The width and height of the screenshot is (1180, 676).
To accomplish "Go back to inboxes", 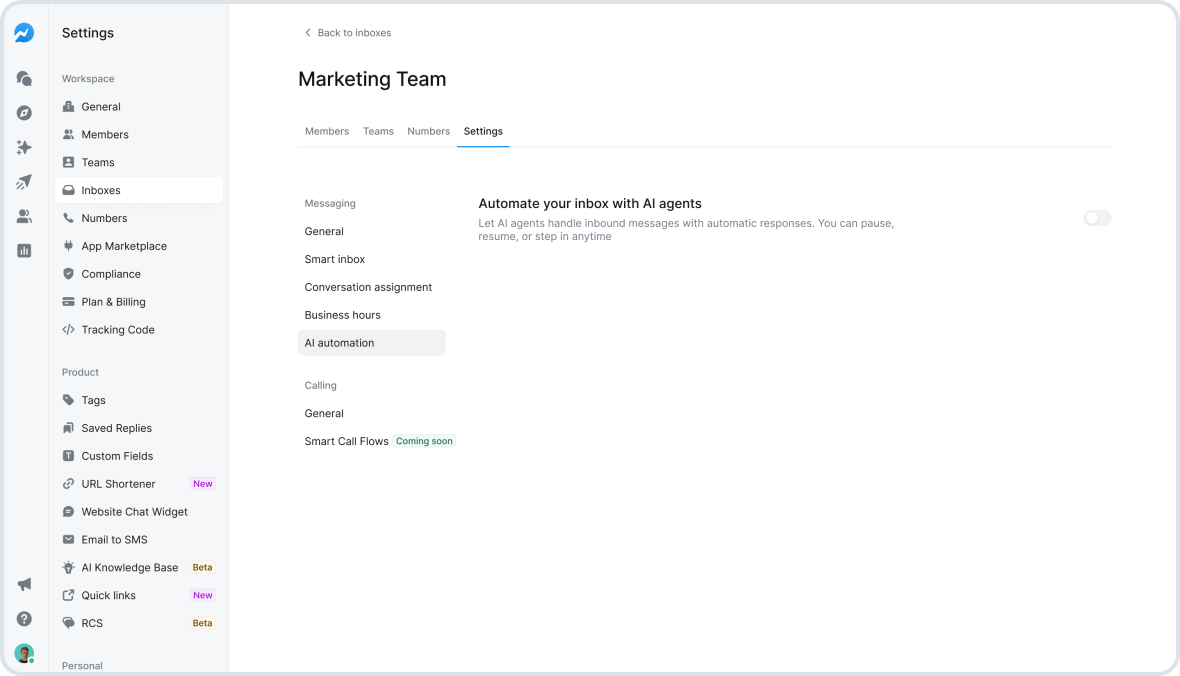I will (348, 32).
